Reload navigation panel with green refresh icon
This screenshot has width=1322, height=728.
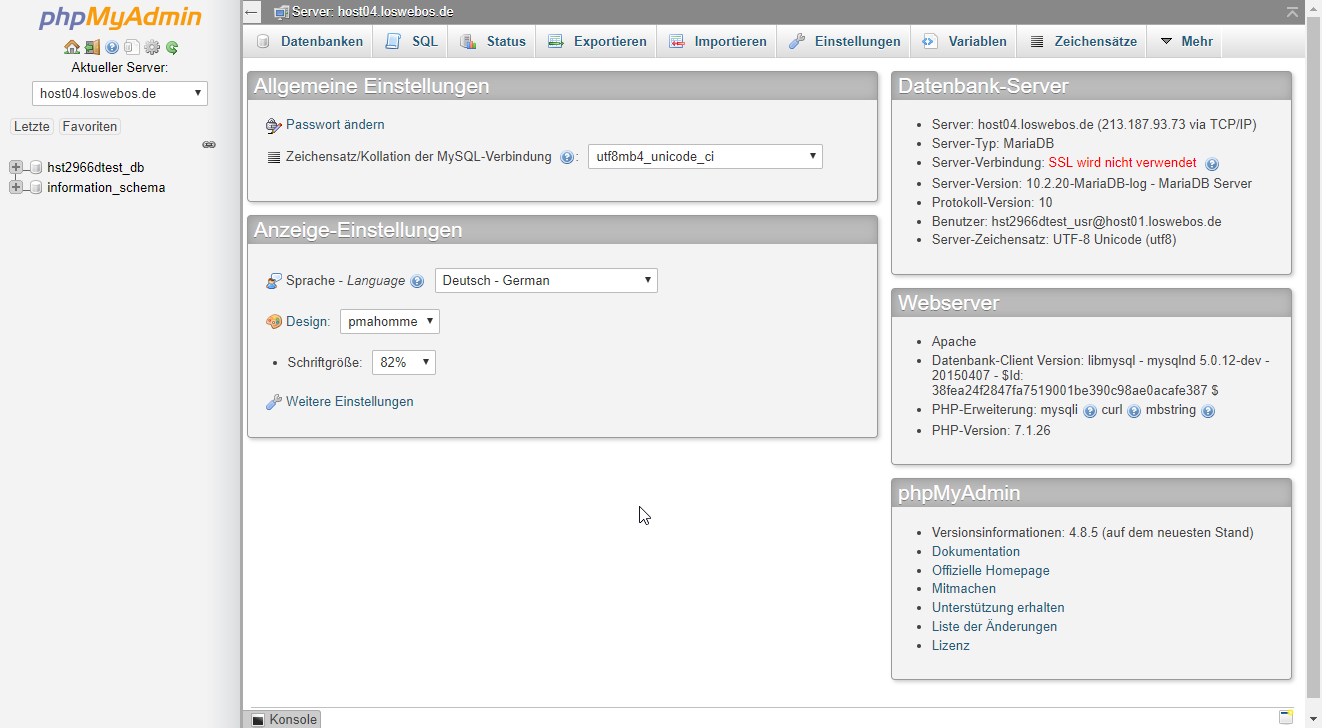coord(172,47)
